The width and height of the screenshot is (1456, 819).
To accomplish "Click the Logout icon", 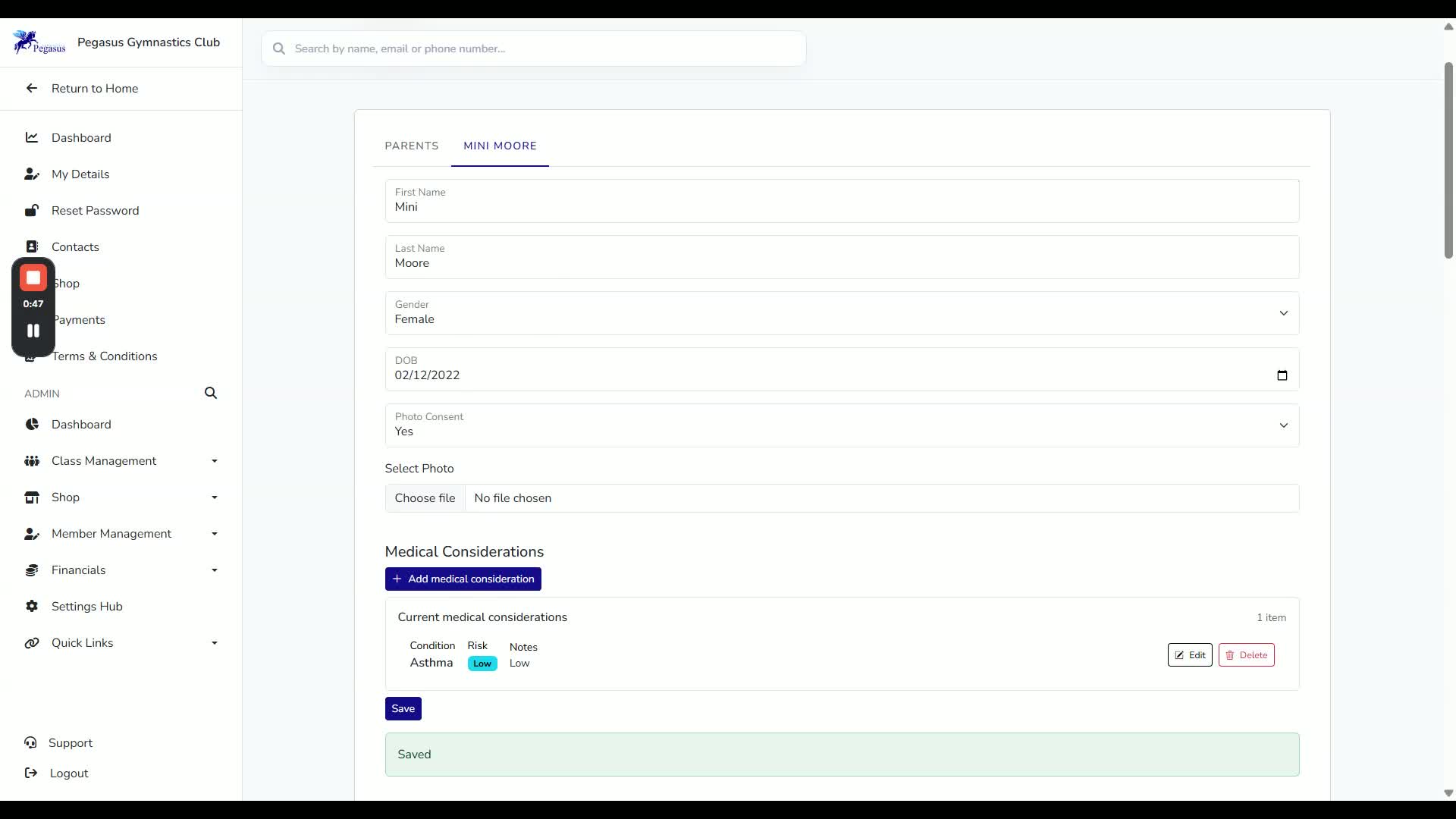I will point(31,773).
